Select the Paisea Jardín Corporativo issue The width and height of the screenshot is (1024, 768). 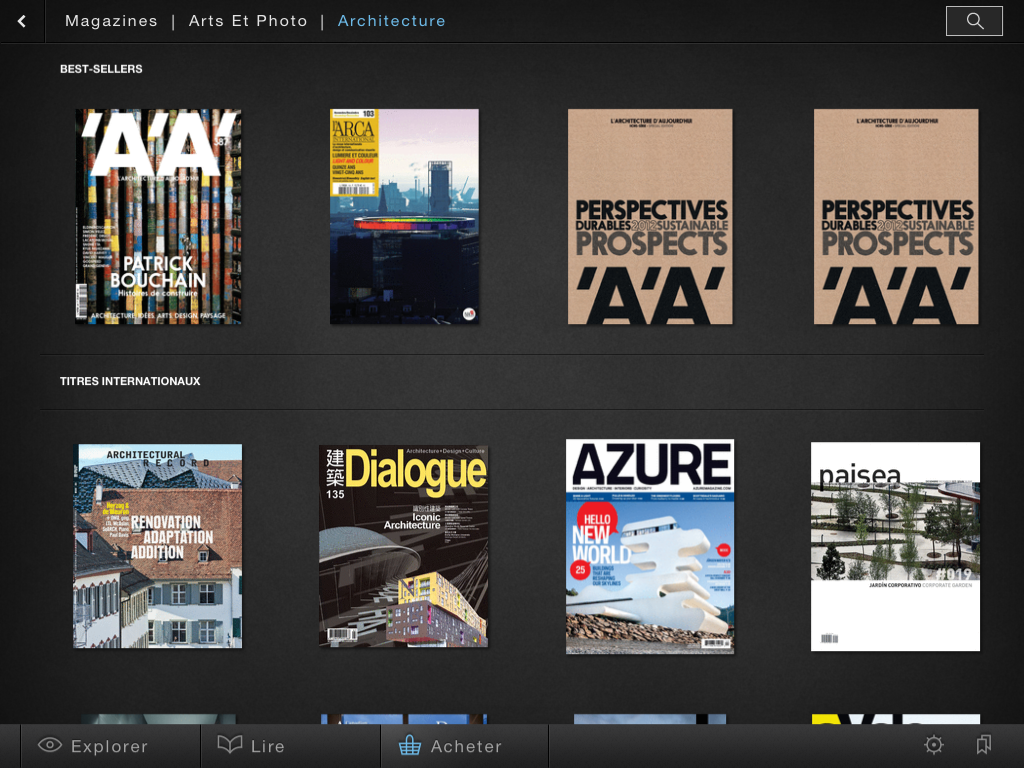(x=895, y=546)
